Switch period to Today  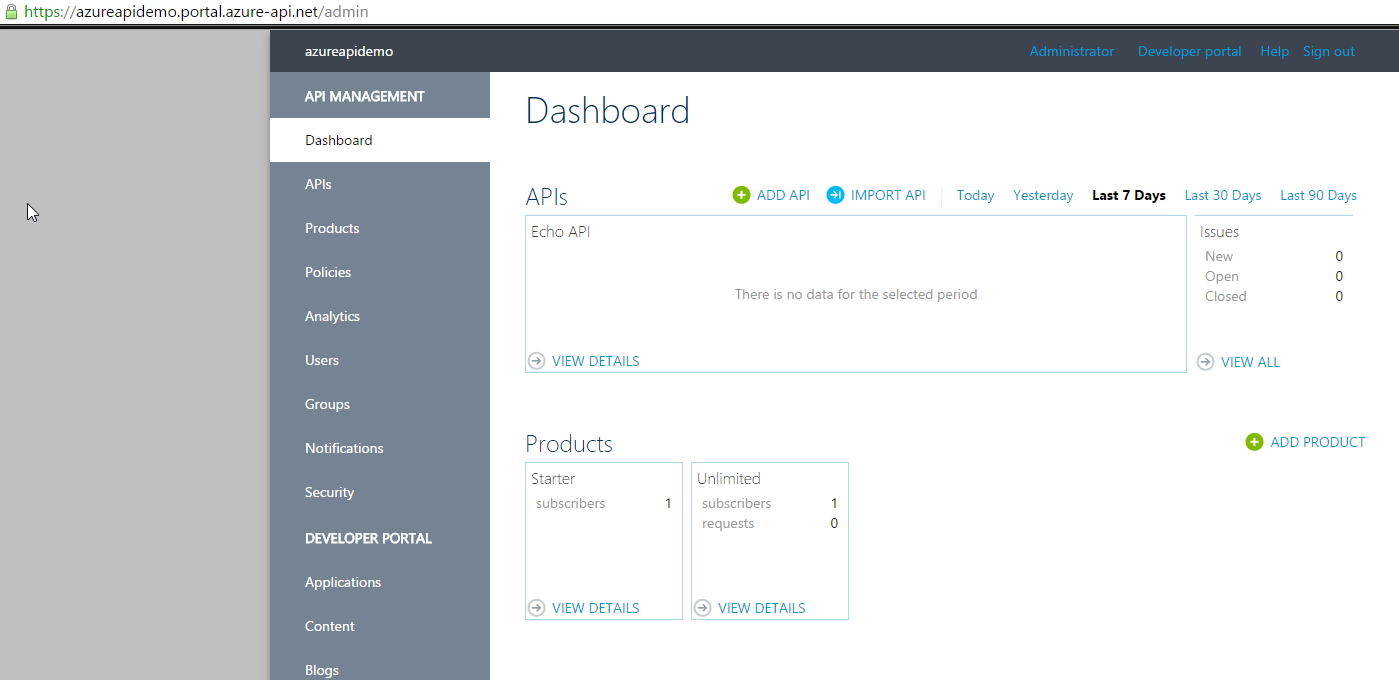tap(975, 195)
